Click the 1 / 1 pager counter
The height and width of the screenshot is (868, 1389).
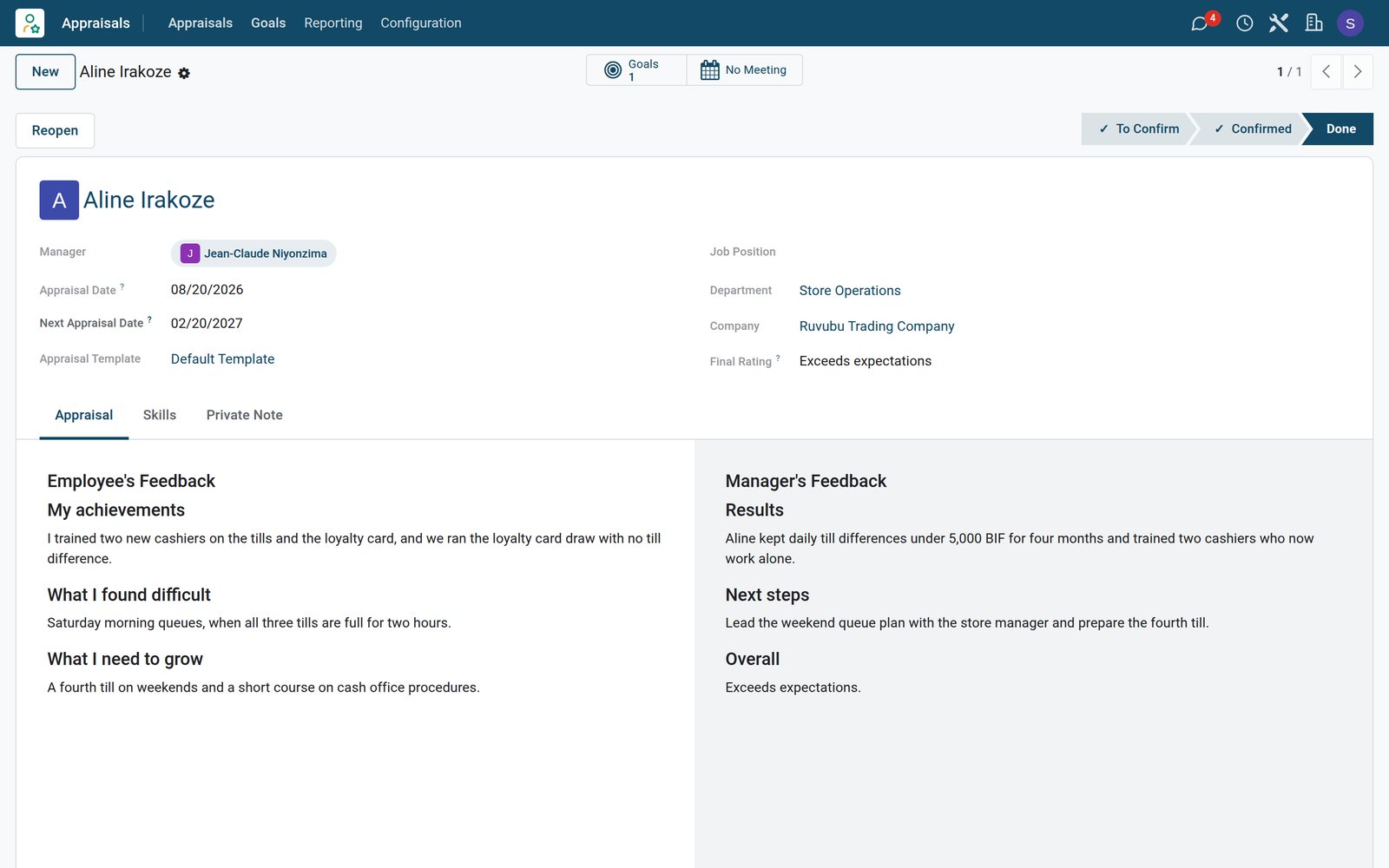[x=1289, y=72]
